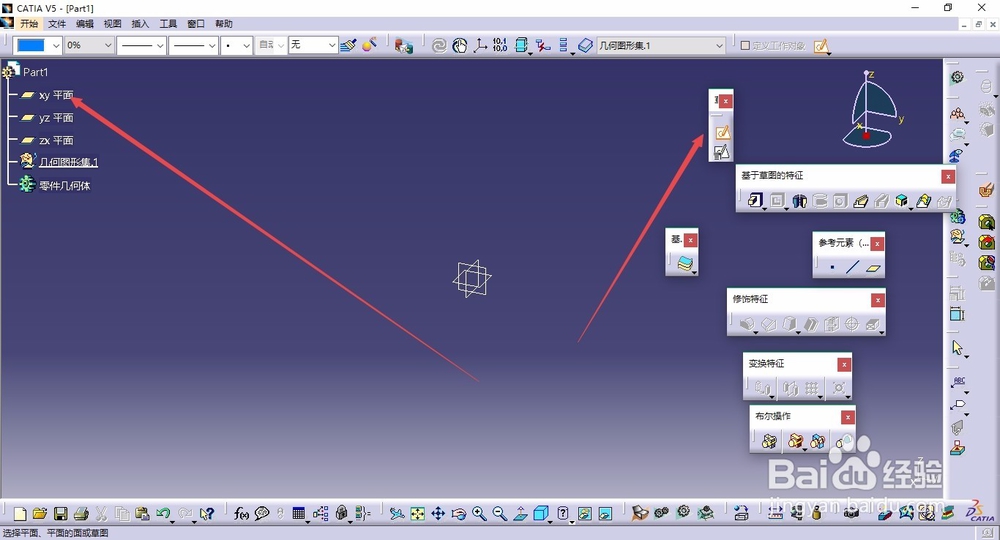This screenshot has width=1000, height=540.
Task: Undo the last action
Action: 163,514
